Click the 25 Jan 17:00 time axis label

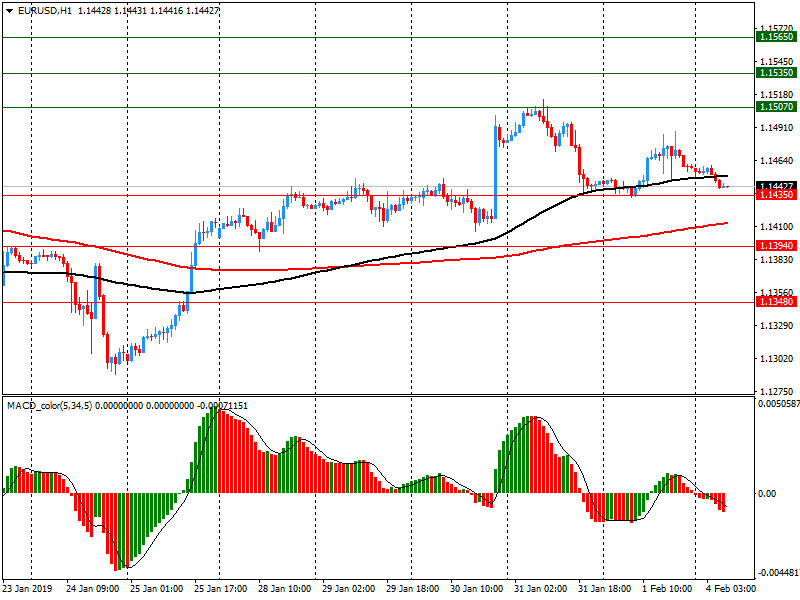[x=220, y=588]
